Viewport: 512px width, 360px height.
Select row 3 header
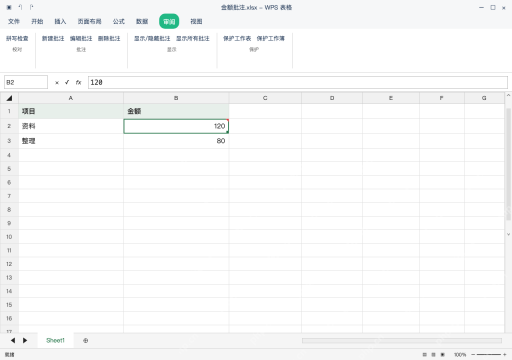click(9, 141)
